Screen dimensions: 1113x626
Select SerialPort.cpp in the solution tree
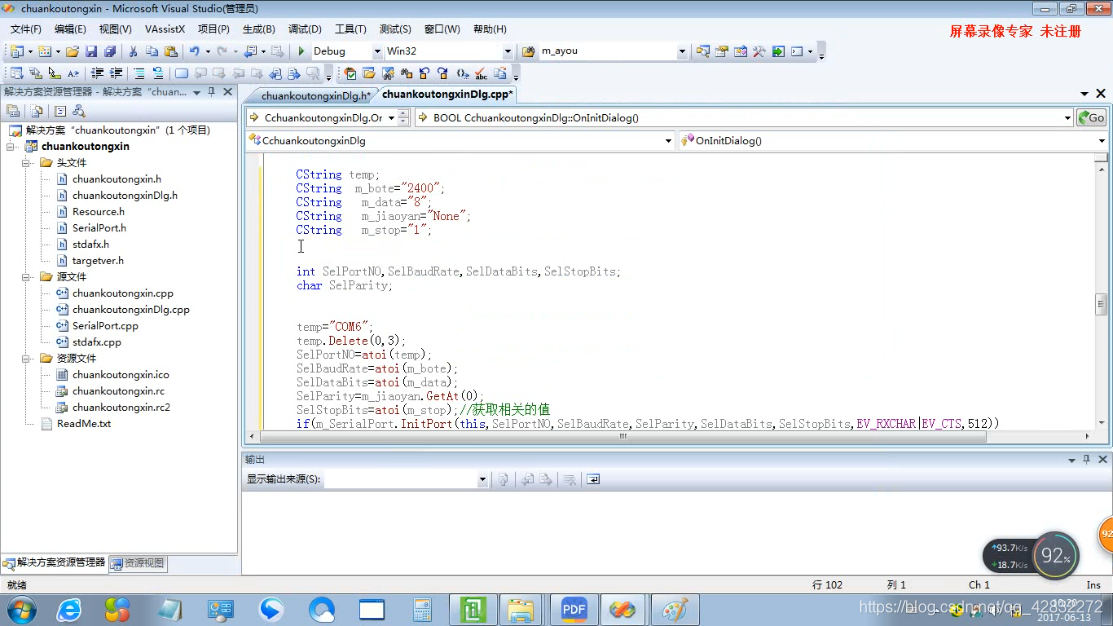pyautogui.click(x=105, y=326)
